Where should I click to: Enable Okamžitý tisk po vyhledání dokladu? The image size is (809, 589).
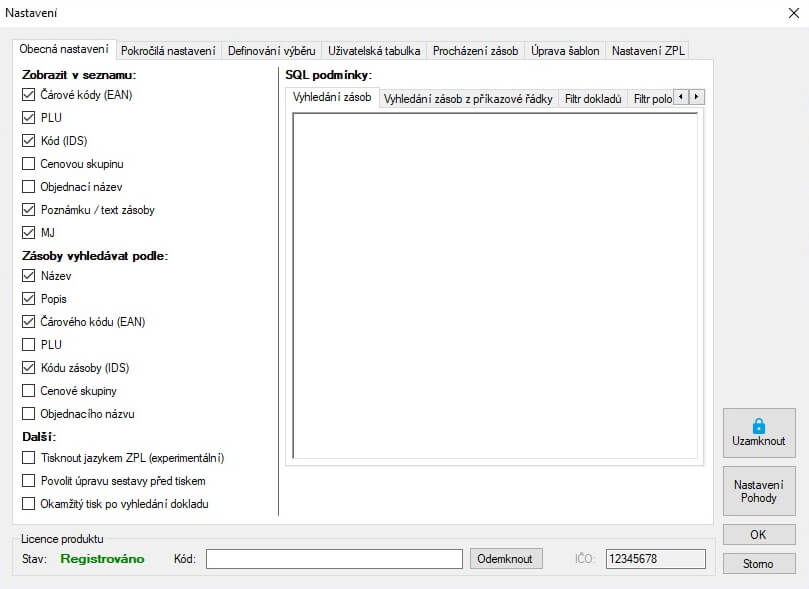click(x=29, y=504)
